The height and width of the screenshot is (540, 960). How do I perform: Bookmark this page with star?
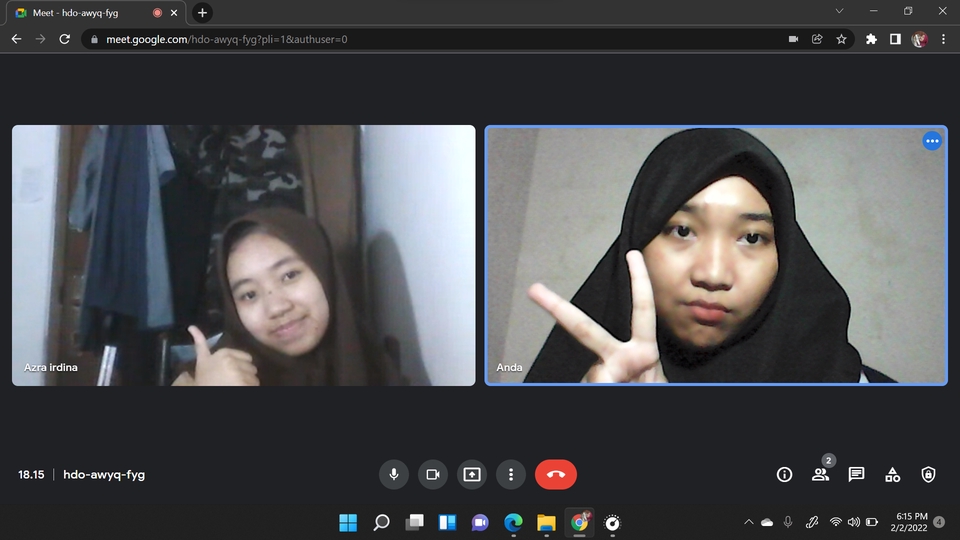(841, 39)
